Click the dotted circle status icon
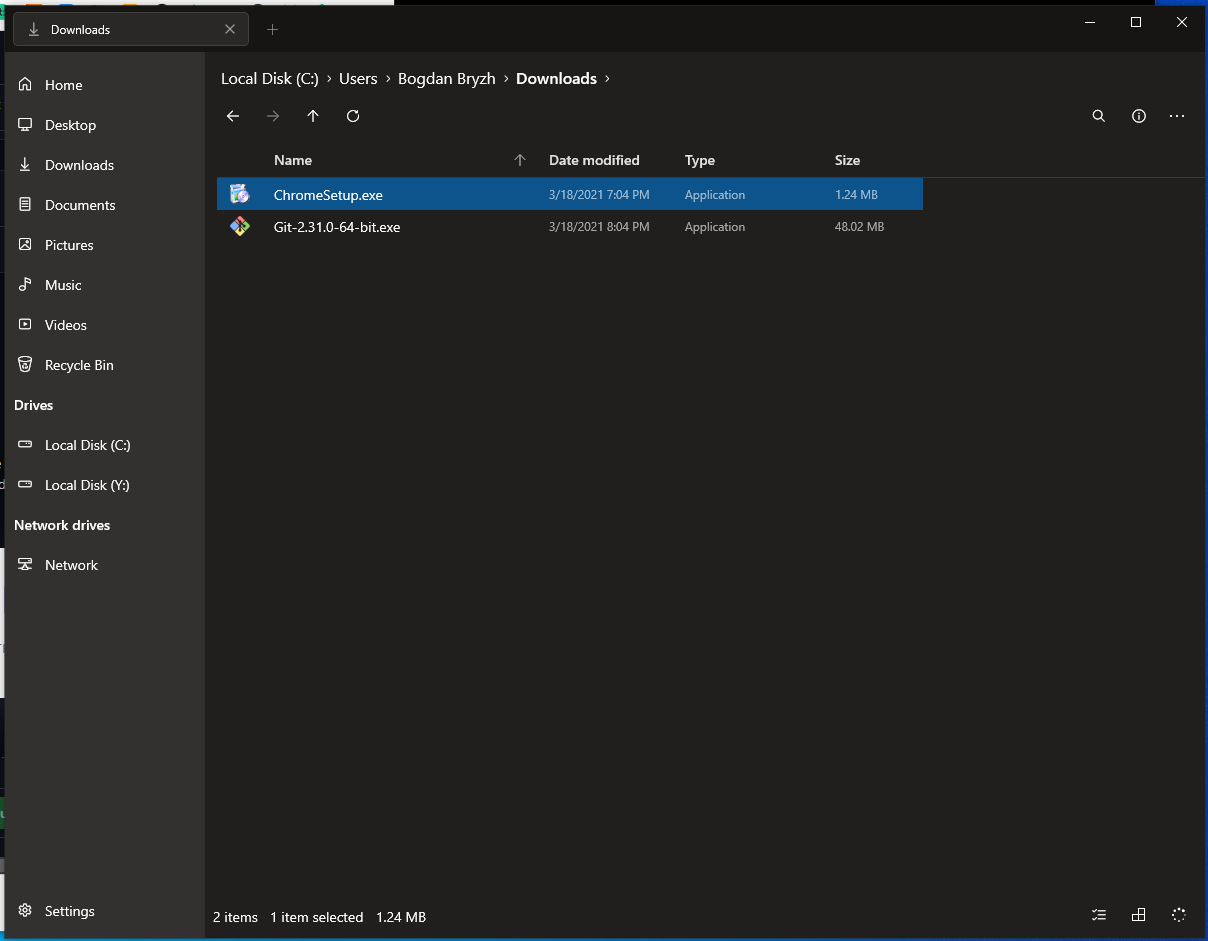This screenshot has width=1208, height=941. coord(1178,915)
